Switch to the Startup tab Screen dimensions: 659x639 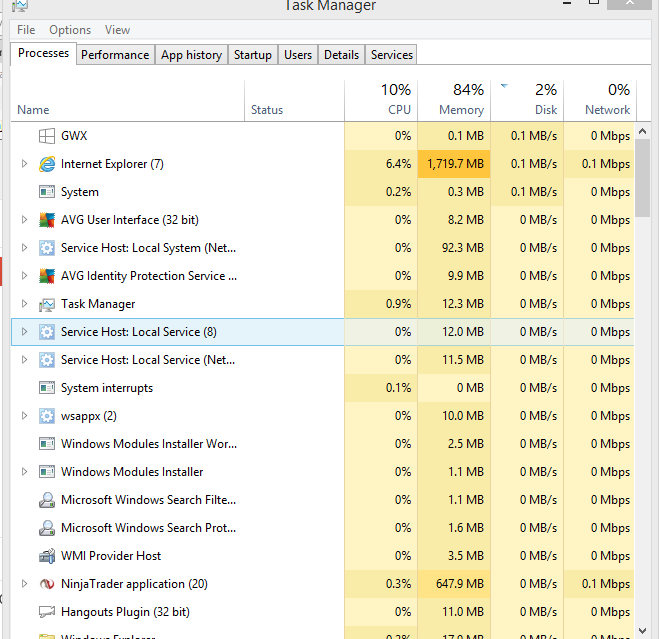pos(253,55)
